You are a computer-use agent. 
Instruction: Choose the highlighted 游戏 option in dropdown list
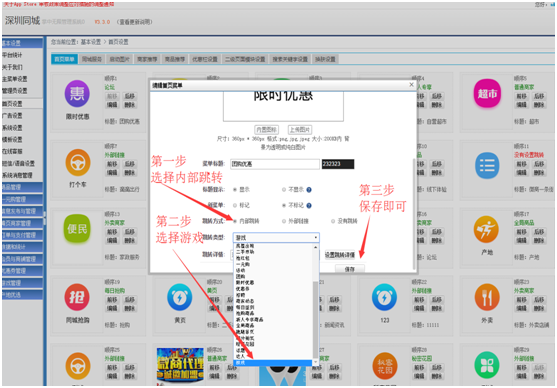pyautogui.click(x=273, y=363)
